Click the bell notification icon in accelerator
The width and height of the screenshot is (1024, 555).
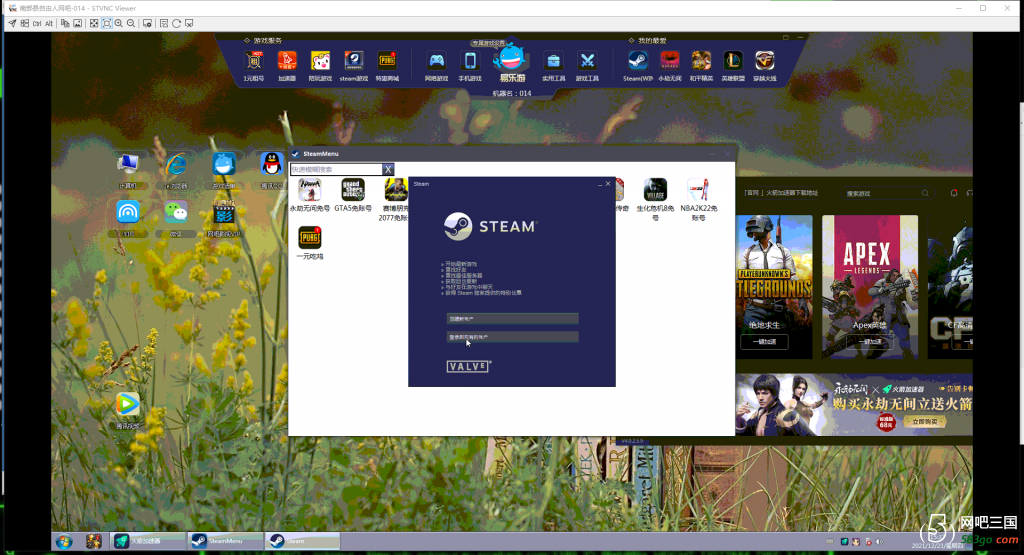point(954,193)
